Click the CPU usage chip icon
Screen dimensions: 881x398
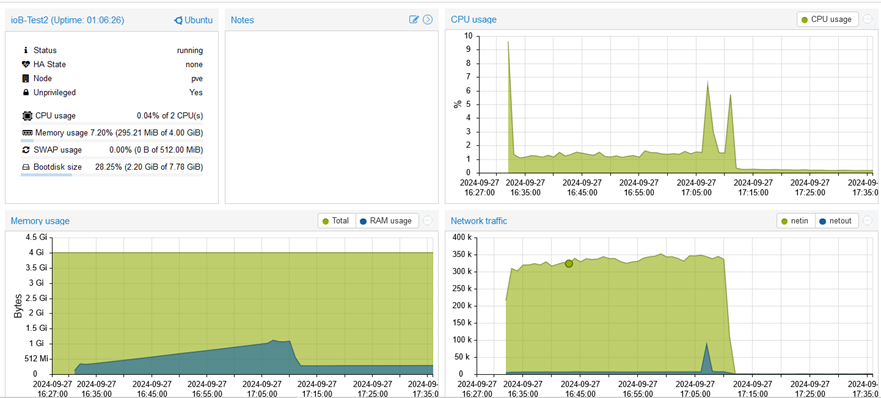[x=27, y=116]
